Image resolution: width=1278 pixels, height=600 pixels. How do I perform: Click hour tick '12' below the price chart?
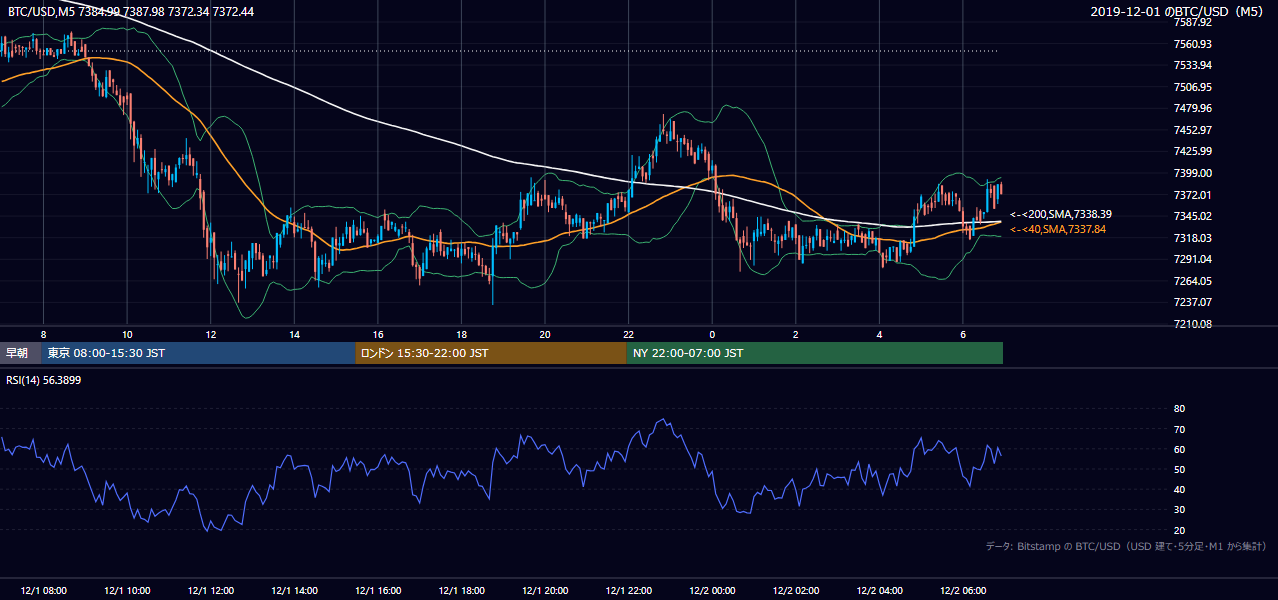point(210,334)
